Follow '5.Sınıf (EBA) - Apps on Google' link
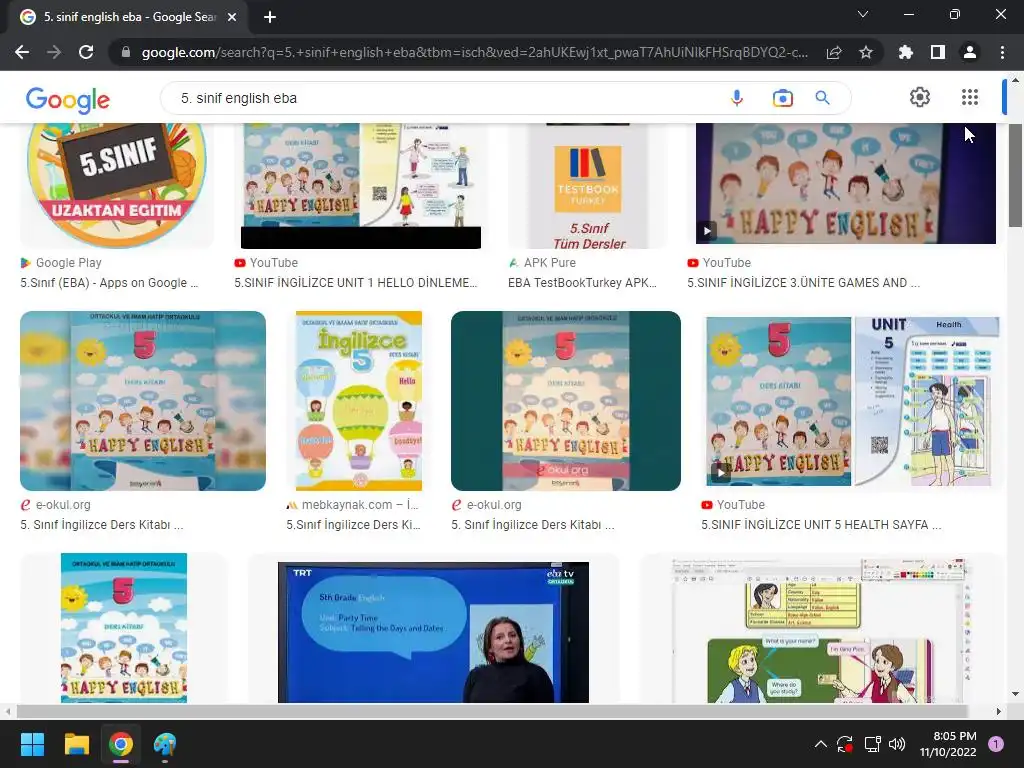The height and width of the screenshot is (768, 1024). (x=109, y=283)
